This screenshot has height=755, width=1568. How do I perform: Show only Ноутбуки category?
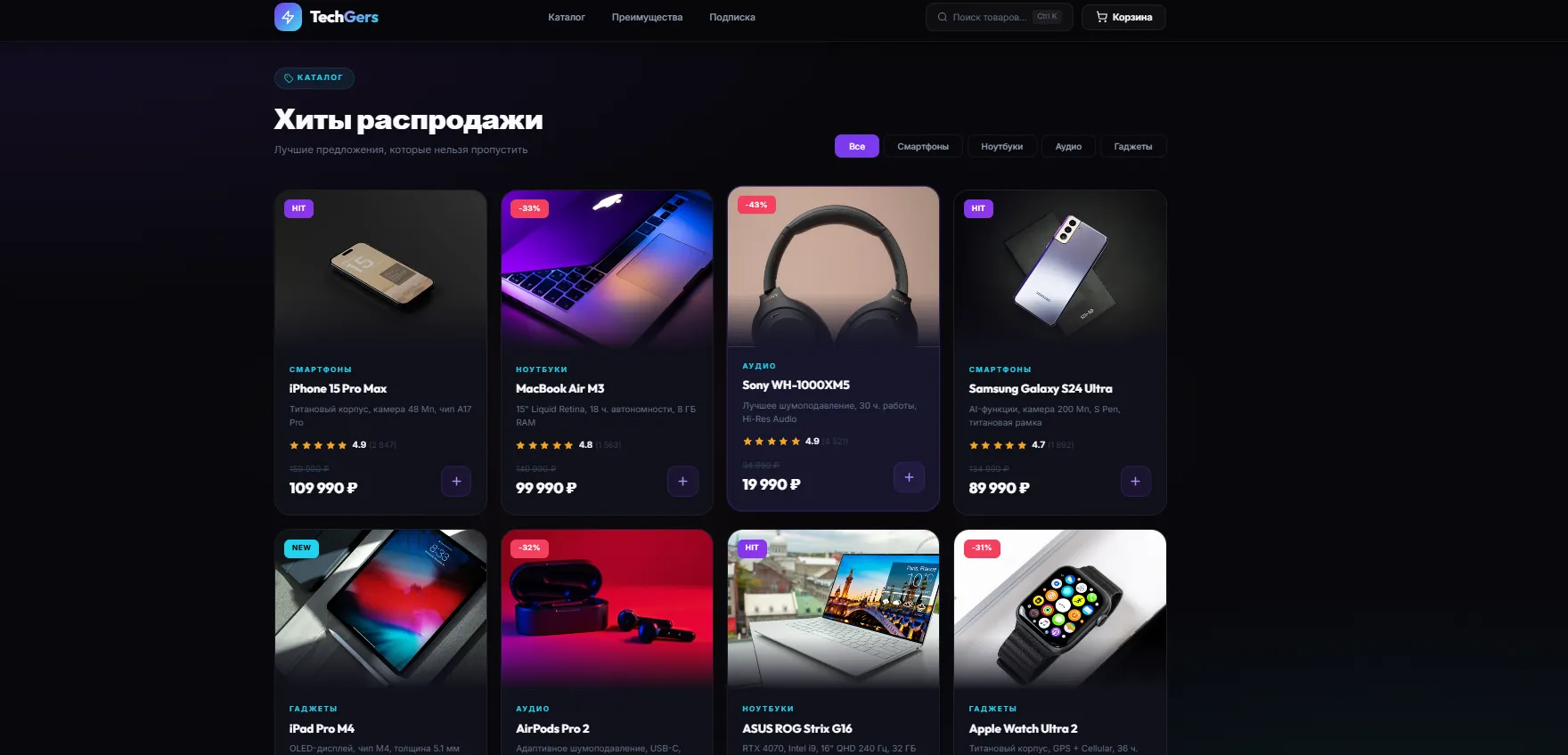tap(1001, 146)
